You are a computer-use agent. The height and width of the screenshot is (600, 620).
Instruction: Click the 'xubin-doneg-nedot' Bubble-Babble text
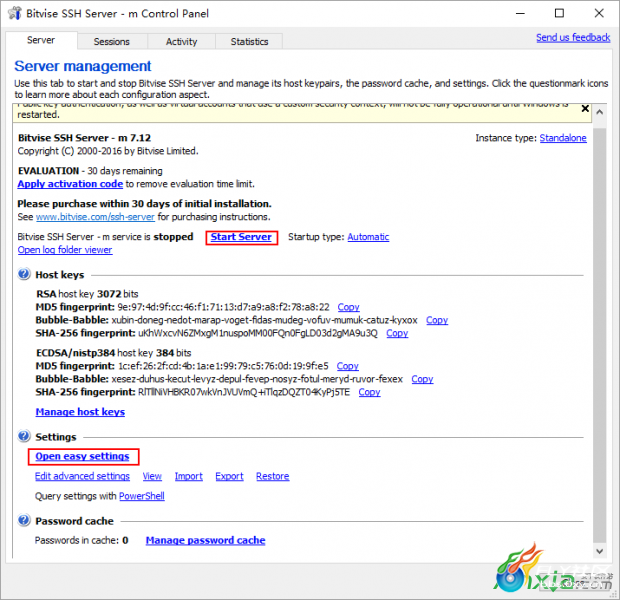pos(265,320)
